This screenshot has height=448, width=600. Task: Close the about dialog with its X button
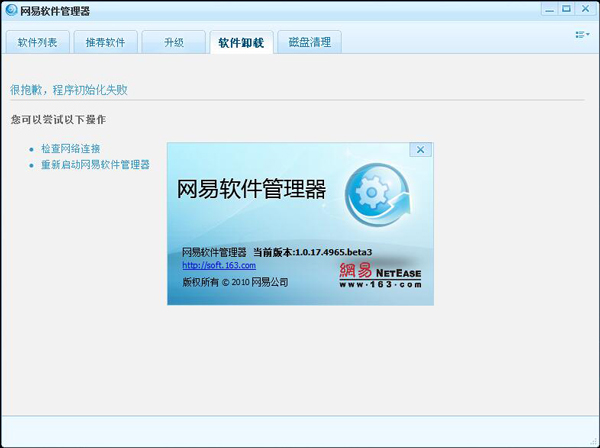[421, 150]
